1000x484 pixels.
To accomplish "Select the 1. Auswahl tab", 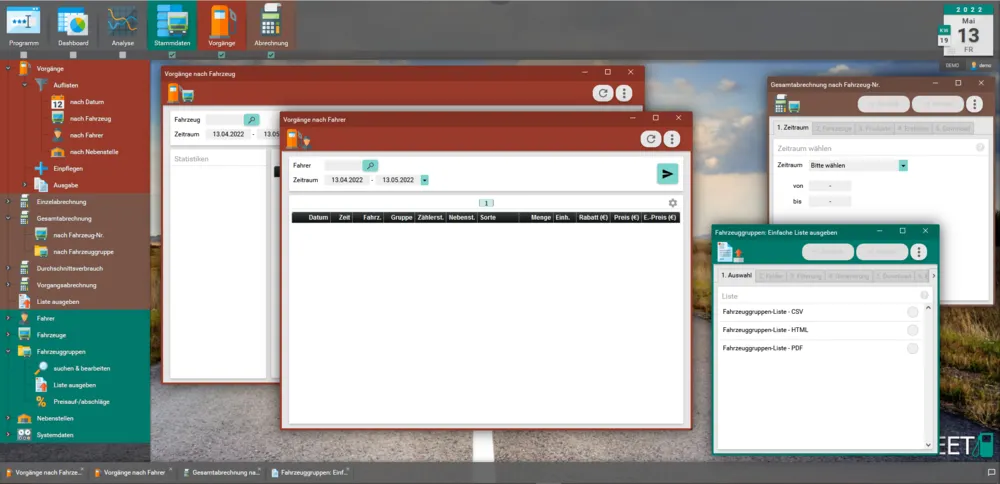I will pyautogui.click(x=736, y=275).
